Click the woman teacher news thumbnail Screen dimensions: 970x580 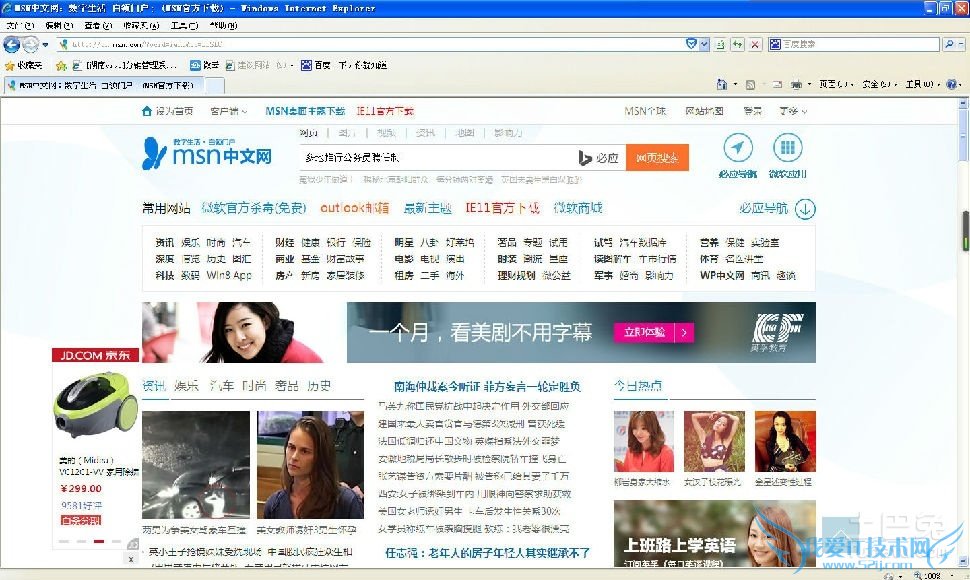[311, 464]
